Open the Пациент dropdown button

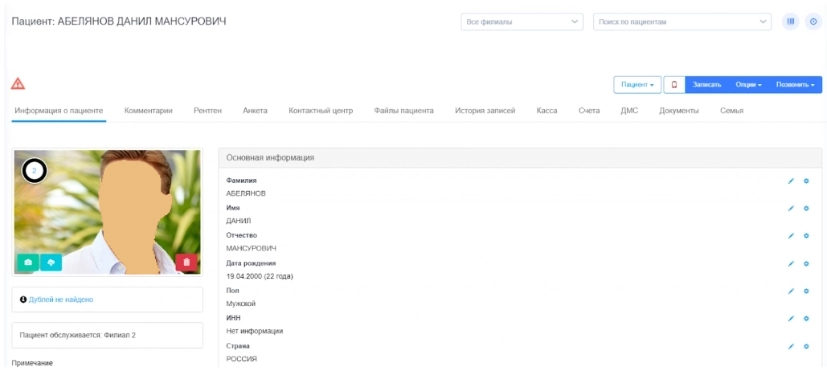[637, 85]
